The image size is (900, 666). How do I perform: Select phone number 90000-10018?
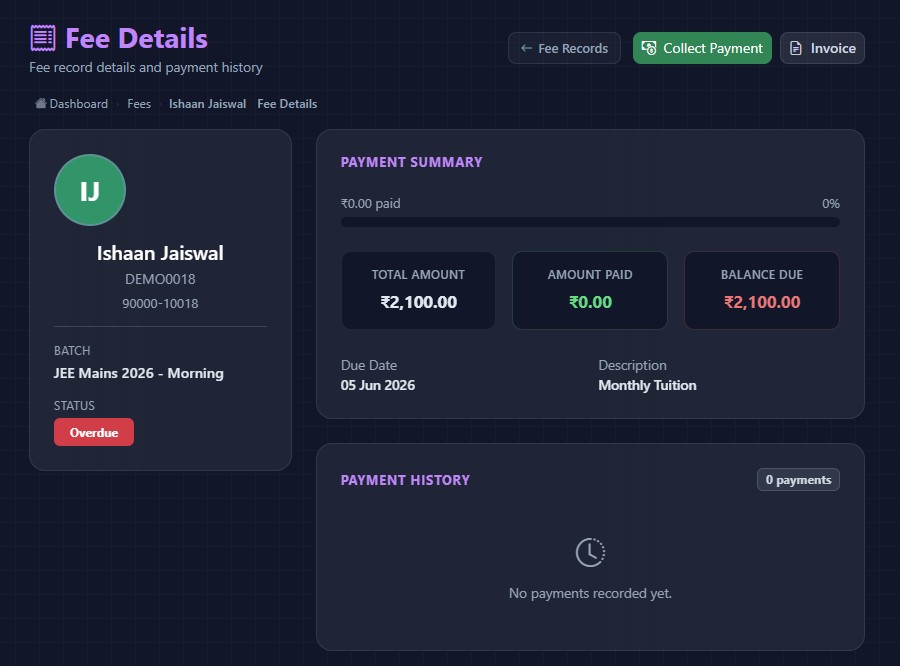pyautogui.click(x=160, y=304)
